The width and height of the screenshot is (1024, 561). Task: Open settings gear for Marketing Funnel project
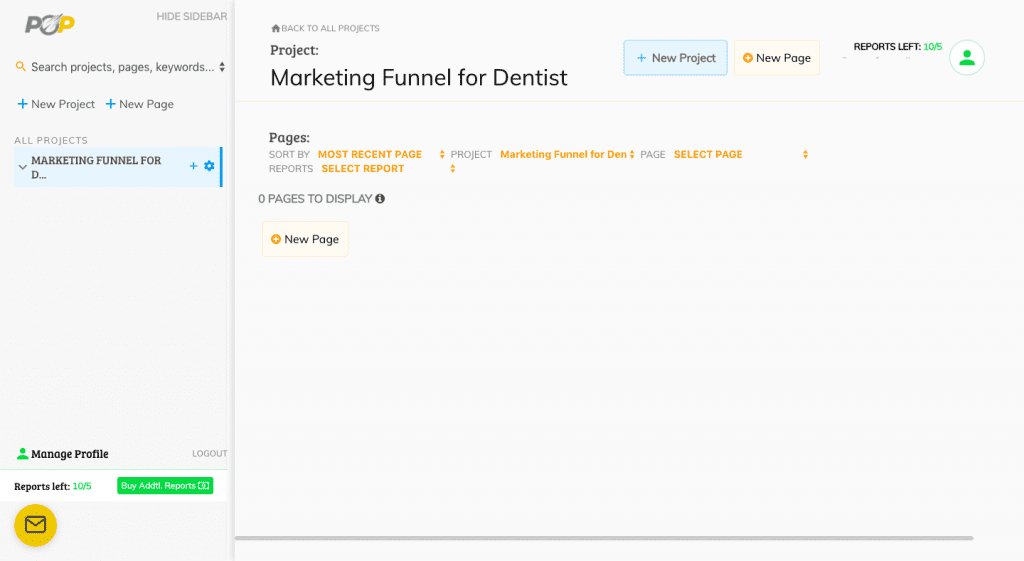click(x=209, y=166)
